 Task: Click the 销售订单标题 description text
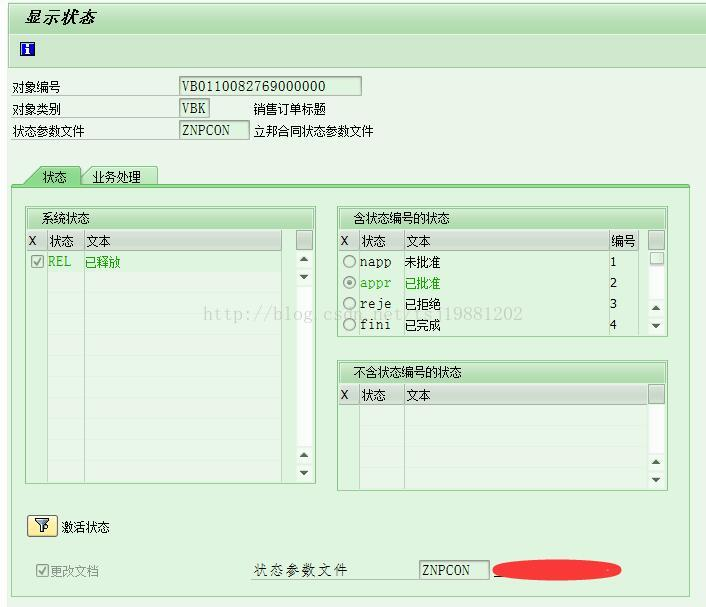pyautogui.click(x=290, y=109)
